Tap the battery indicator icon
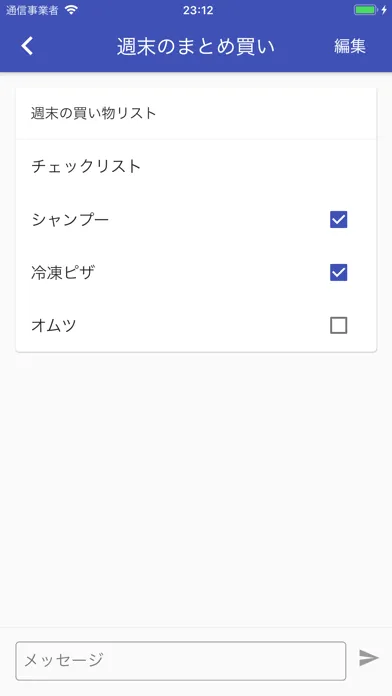 point(365,10)
